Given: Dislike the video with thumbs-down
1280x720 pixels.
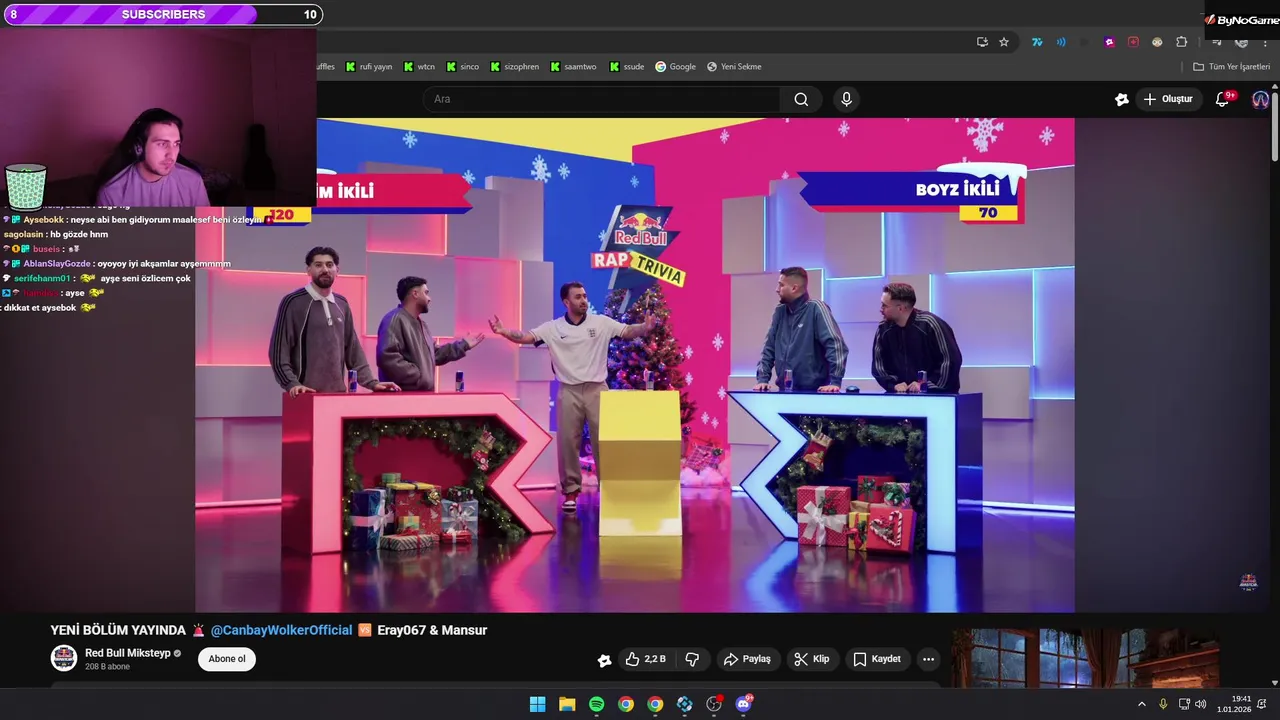Looking at the screenshot, I should [692, 659].
